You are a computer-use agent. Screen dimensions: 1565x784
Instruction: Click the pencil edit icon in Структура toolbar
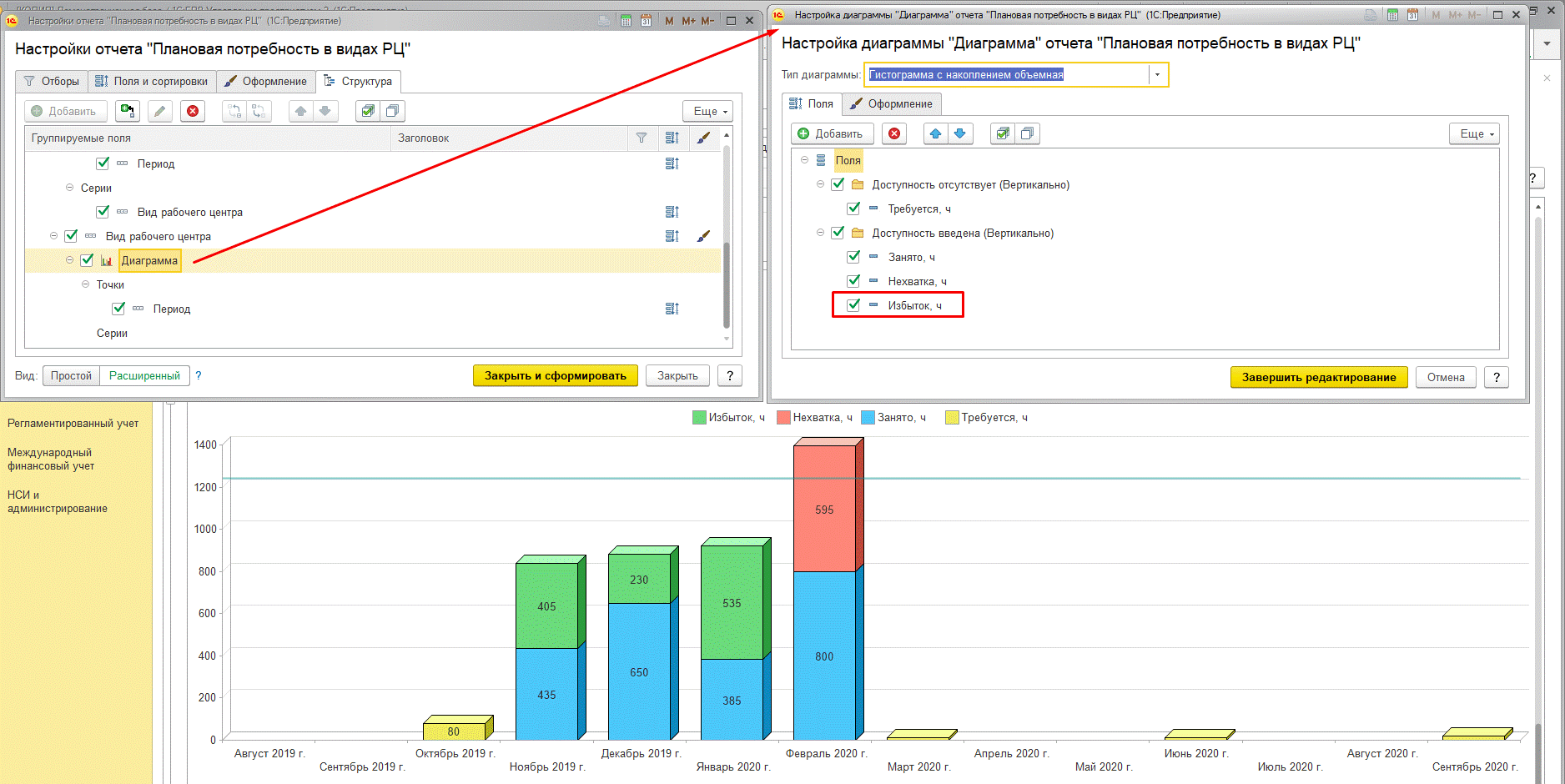click(160, 111)
